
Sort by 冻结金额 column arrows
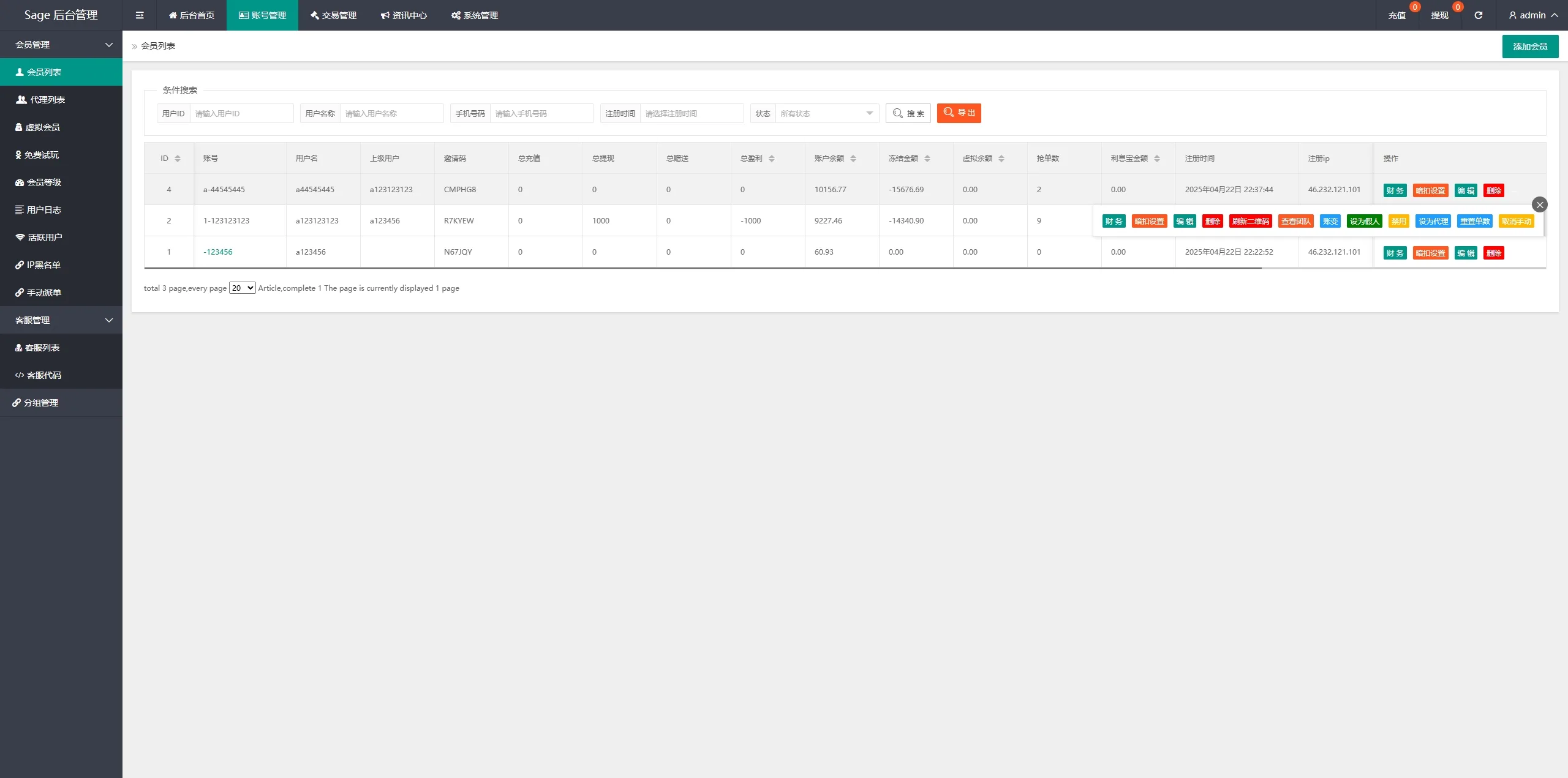click(x=927, y=159)
